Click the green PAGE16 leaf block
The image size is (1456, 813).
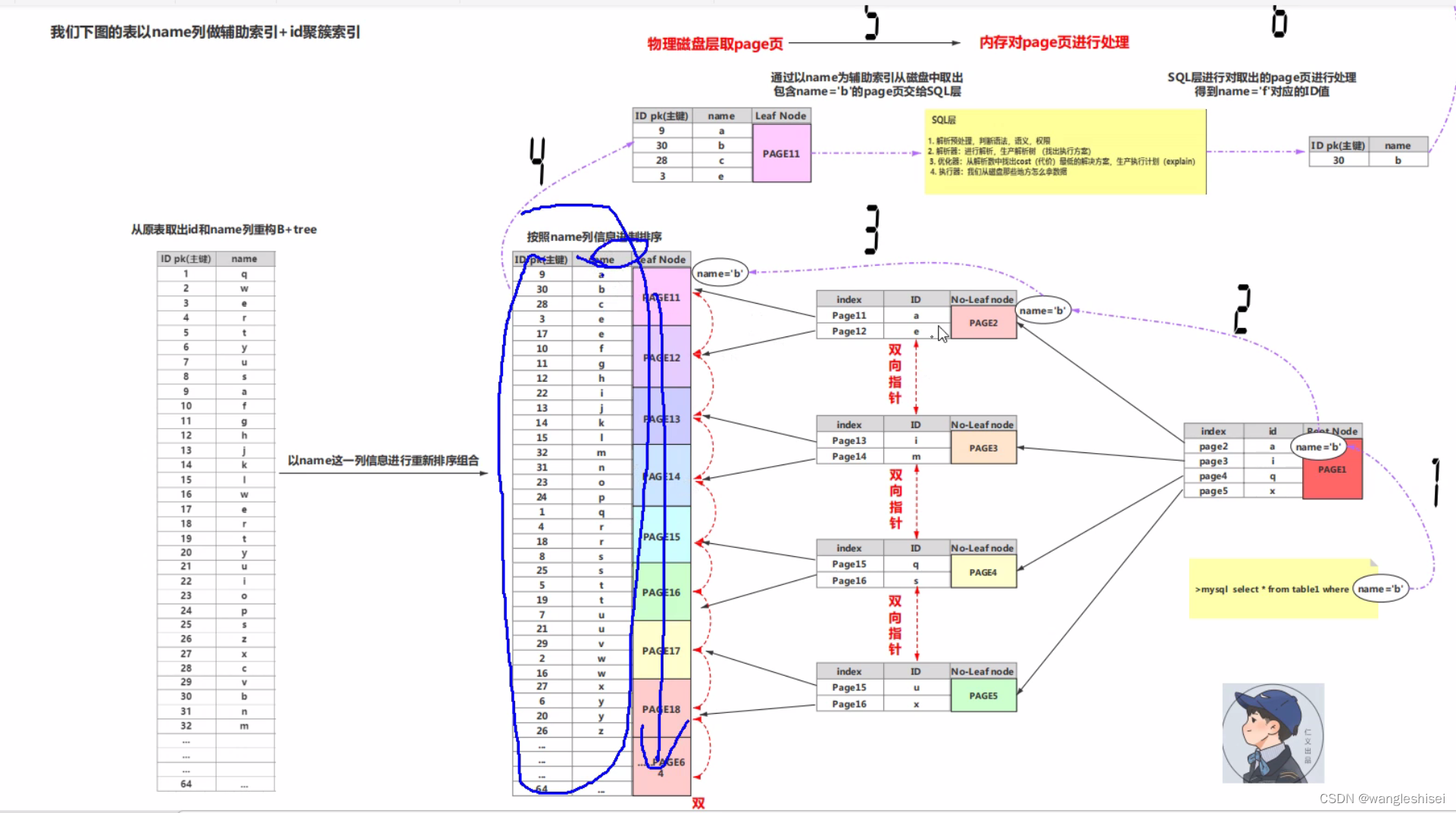coord(661,592)
